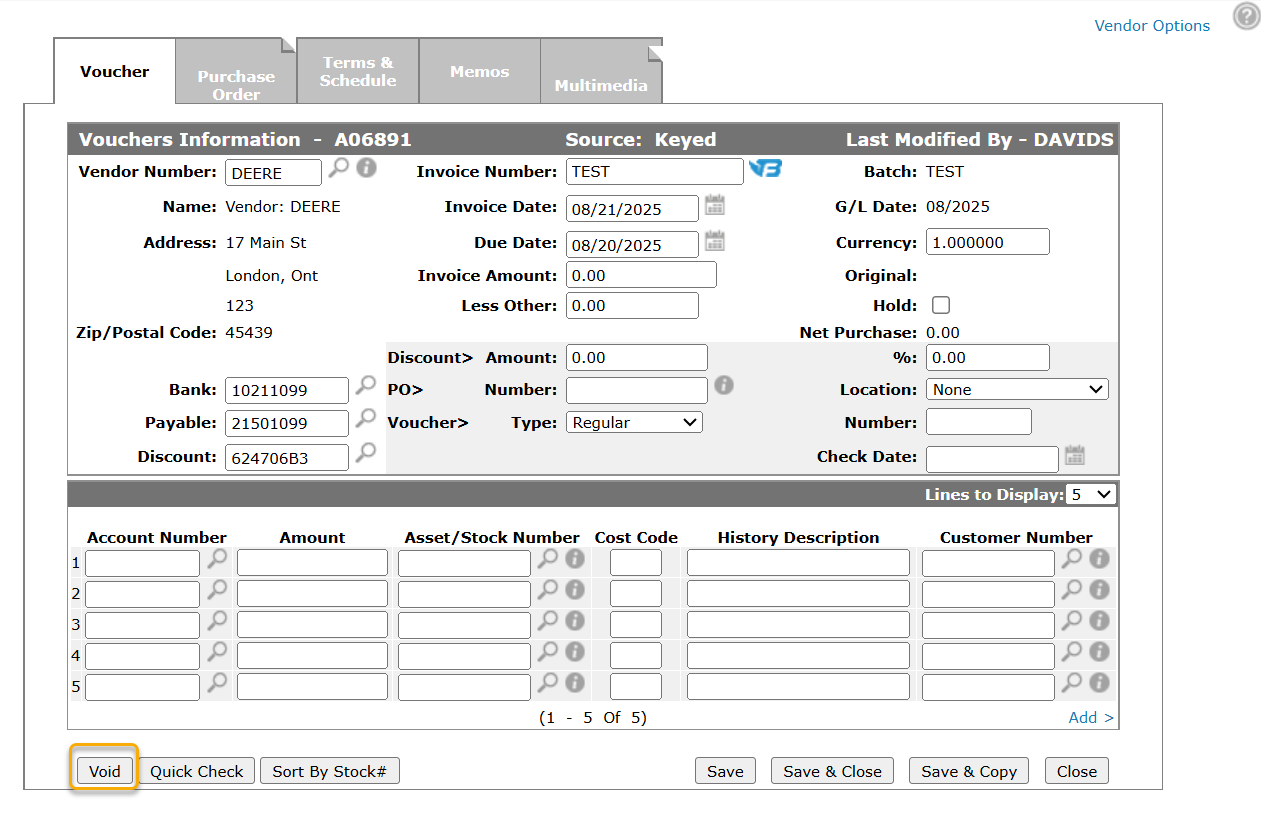Switch to the Purchase Order tab
The height and width of the screenshot is (830, 1261).
pos(236,84)
